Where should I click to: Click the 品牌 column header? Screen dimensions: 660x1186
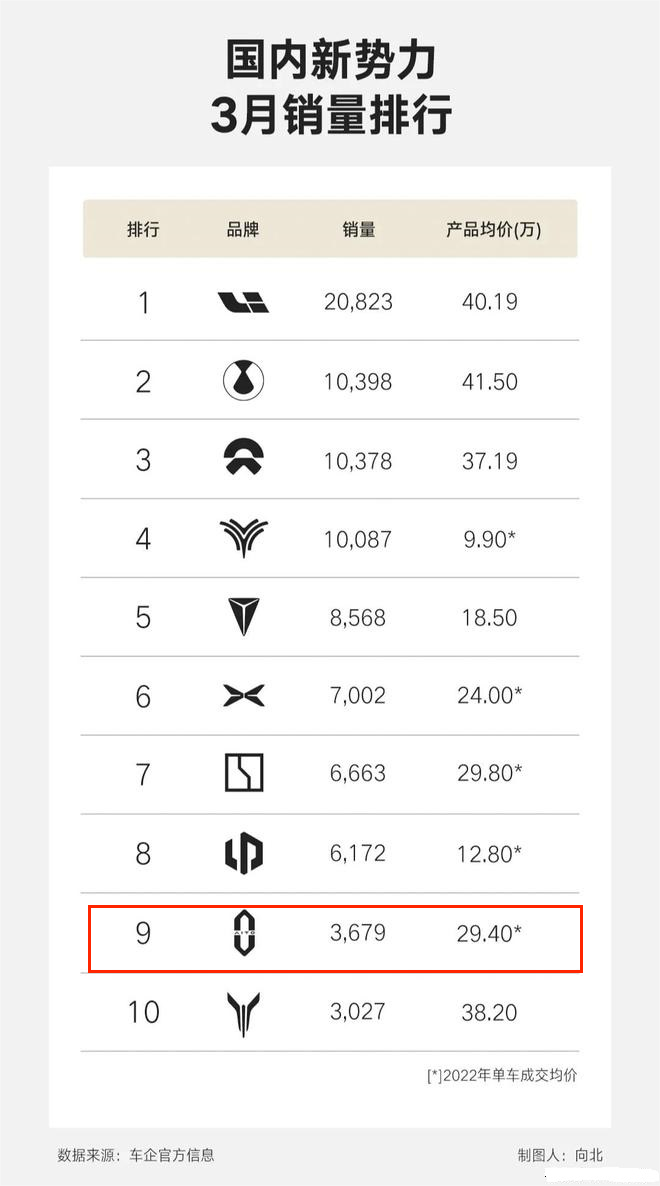(243, 229)
